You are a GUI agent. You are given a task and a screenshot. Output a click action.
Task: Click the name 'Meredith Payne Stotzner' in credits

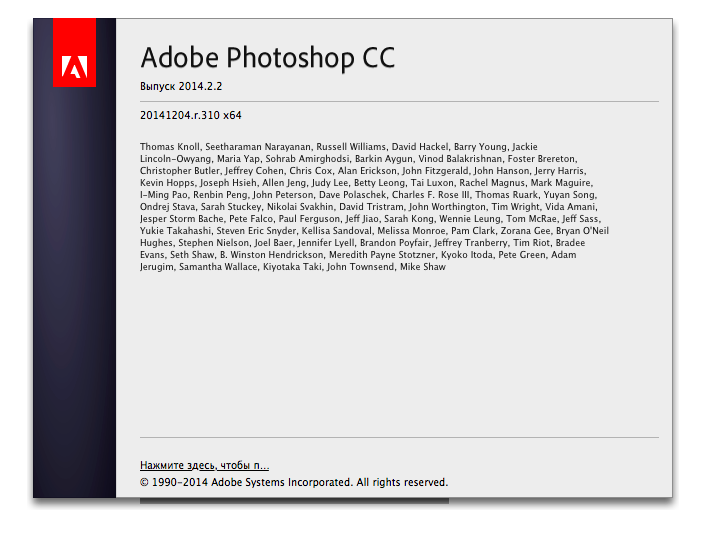[x=382, y=255]
